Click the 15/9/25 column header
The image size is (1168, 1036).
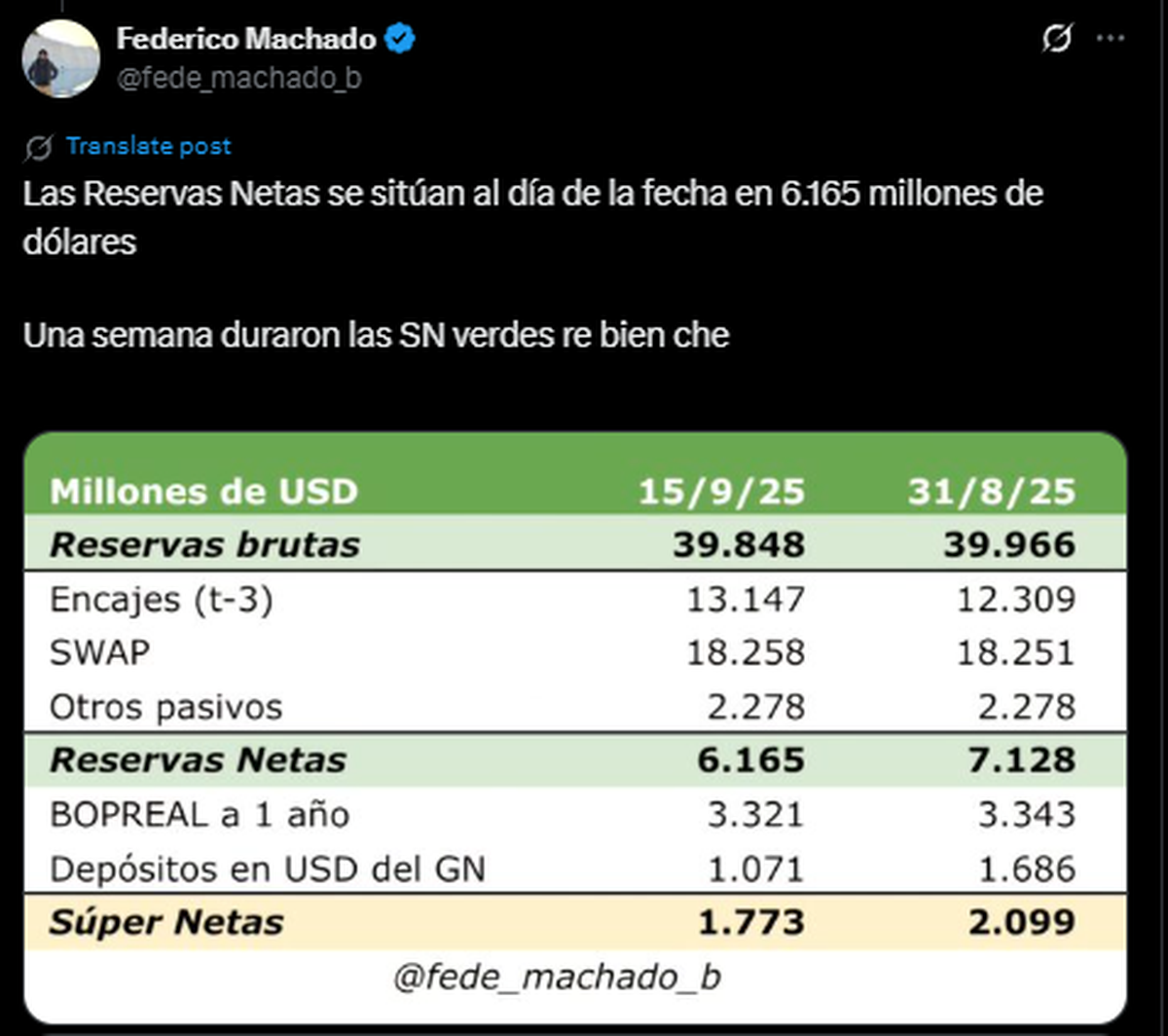721,492
